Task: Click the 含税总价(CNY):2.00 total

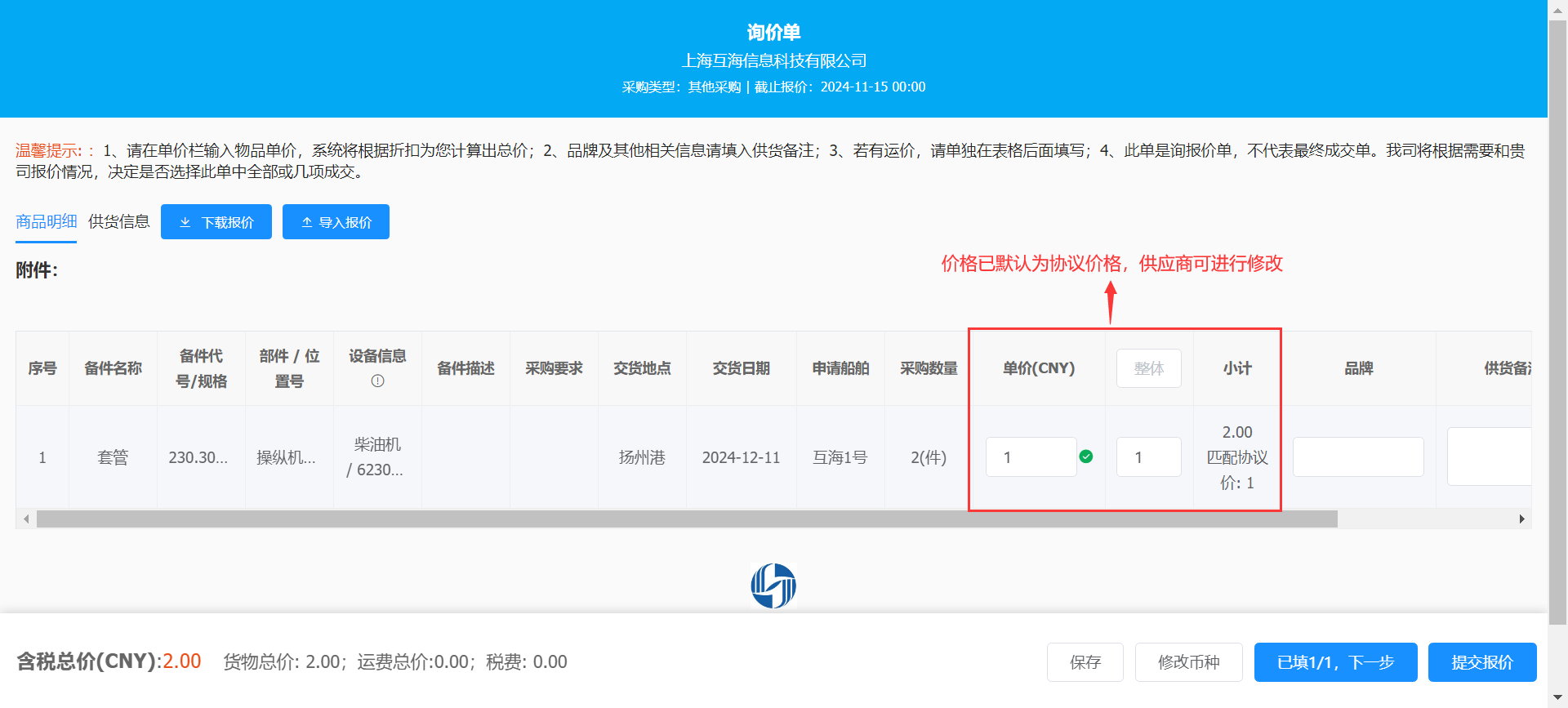Action: pyautogui.click(x=109, y=661)
